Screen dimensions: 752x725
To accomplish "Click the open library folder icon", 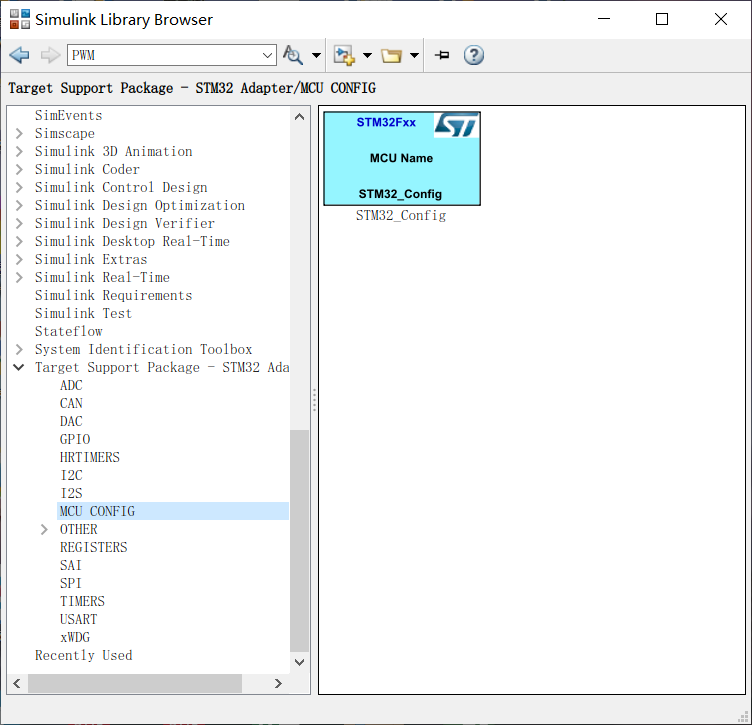I will (x=391, y=56).
